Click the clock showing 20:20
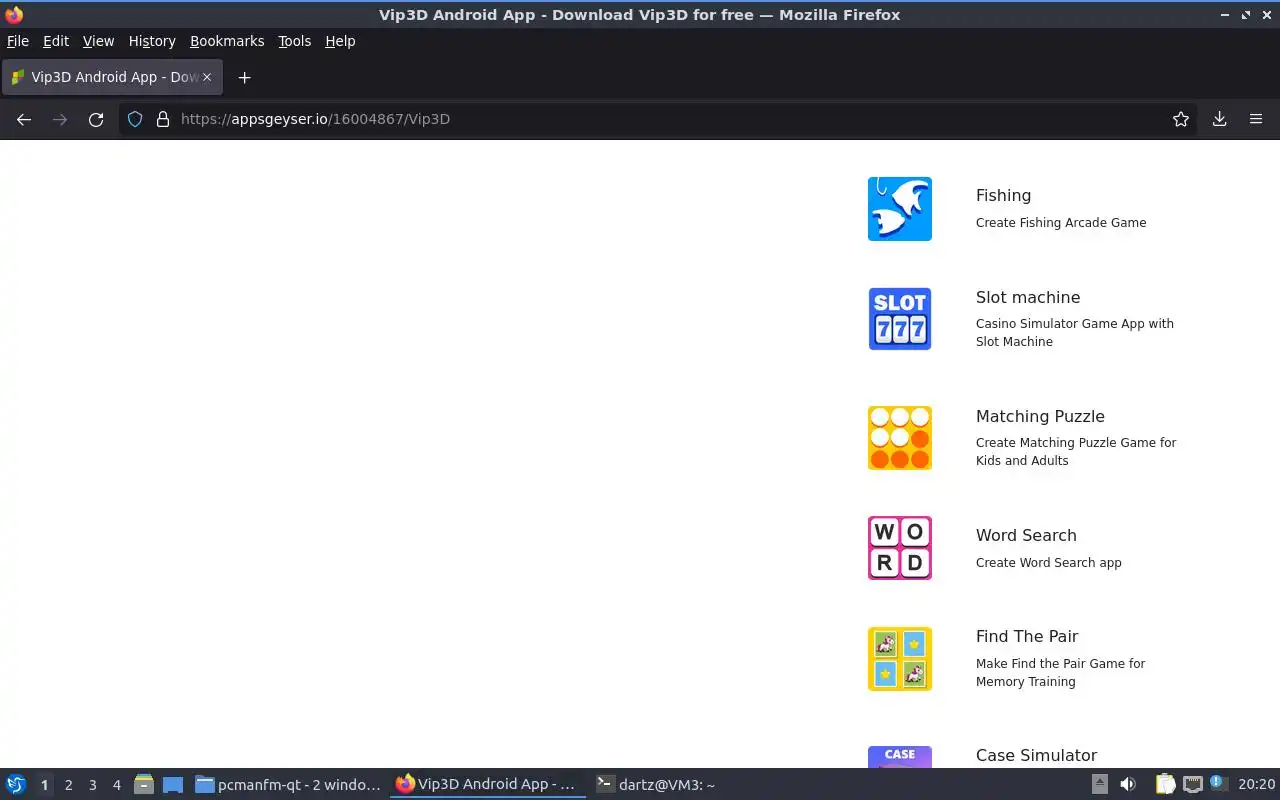Viewport: 1280px width, 800px height. [1256, 785]
